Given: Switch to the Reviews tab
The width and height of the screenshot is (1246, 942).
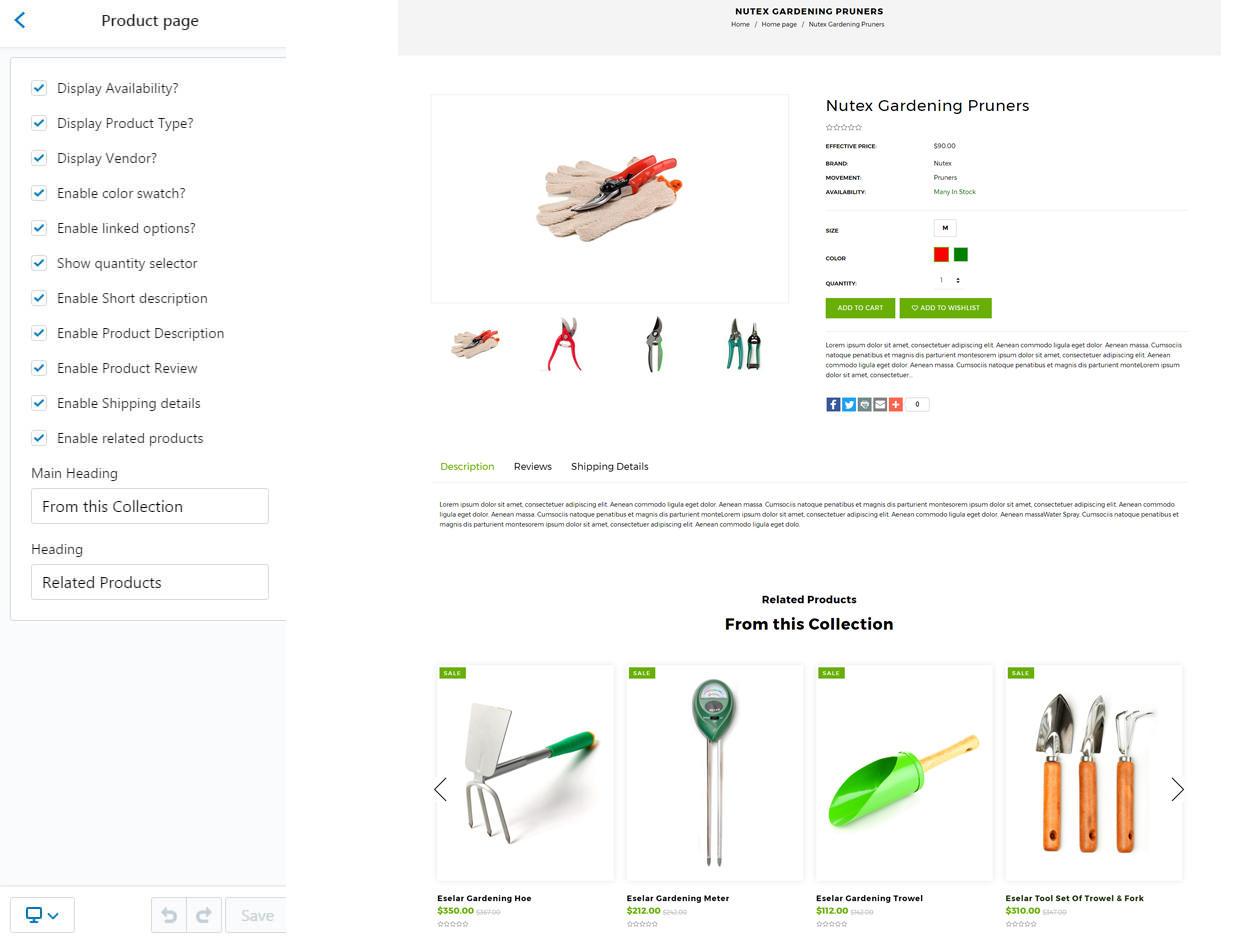Looking at the screenshot, I should 533,467.
